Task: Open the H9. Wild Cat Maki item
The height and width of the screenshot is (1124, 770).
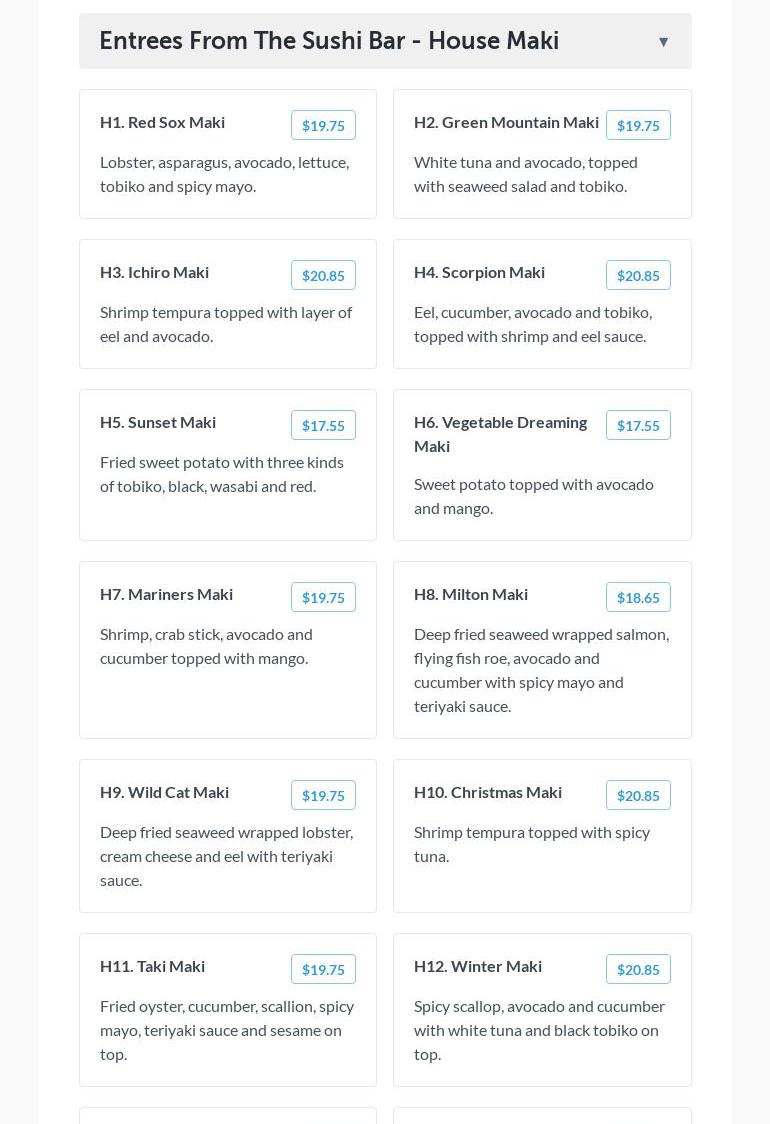Action: [164, 792]
